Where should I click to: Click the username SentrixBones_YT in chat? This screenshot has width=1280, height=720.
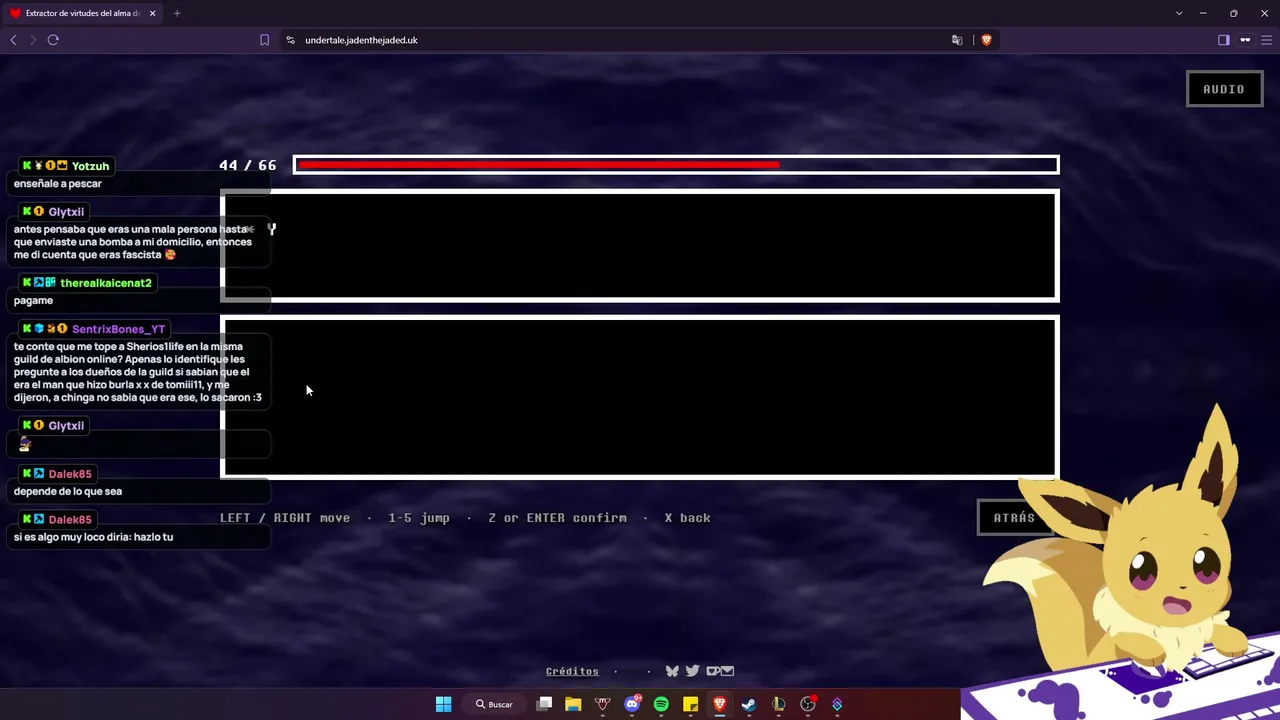118,329
